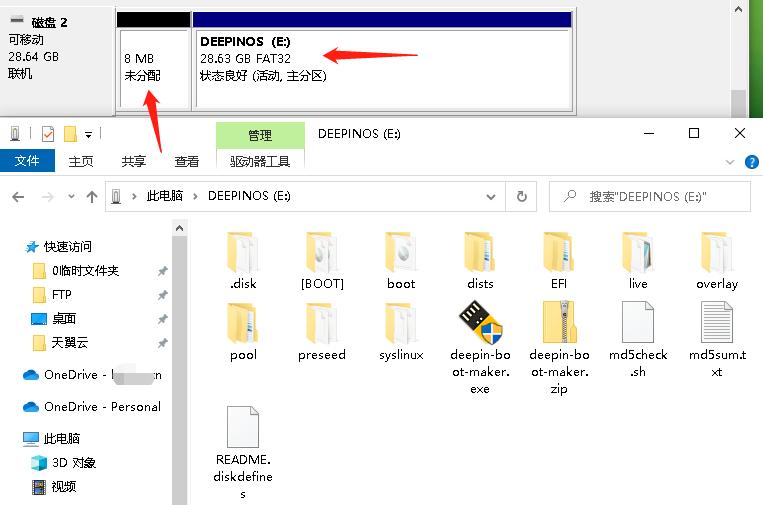Select the DEEPINOS (E:) FAT32 partition
Screen dimensions: 763x505
(382, 69)
